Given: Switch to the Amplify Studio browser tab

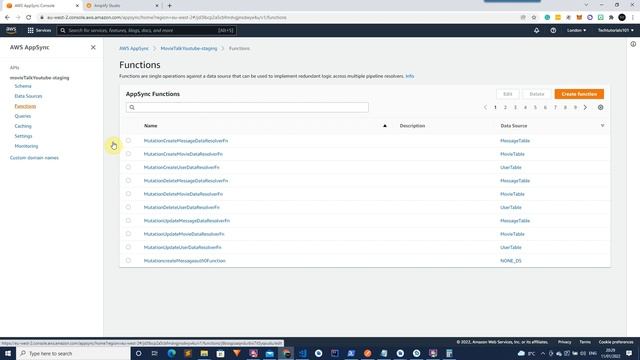Looking at the screenshot, I should (121, 6).
